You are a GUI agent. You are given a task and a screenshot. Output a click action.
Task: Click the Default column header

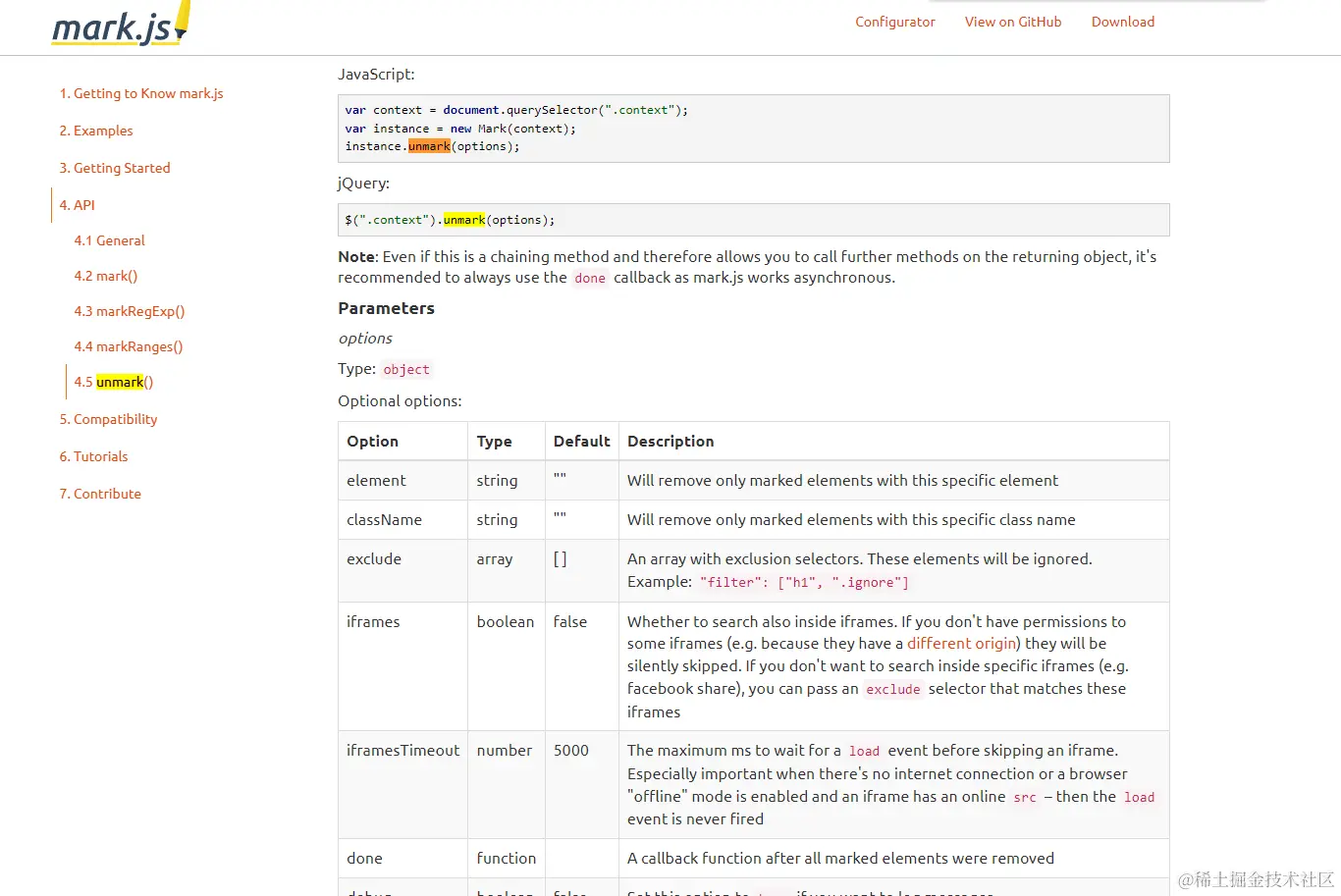581,442
